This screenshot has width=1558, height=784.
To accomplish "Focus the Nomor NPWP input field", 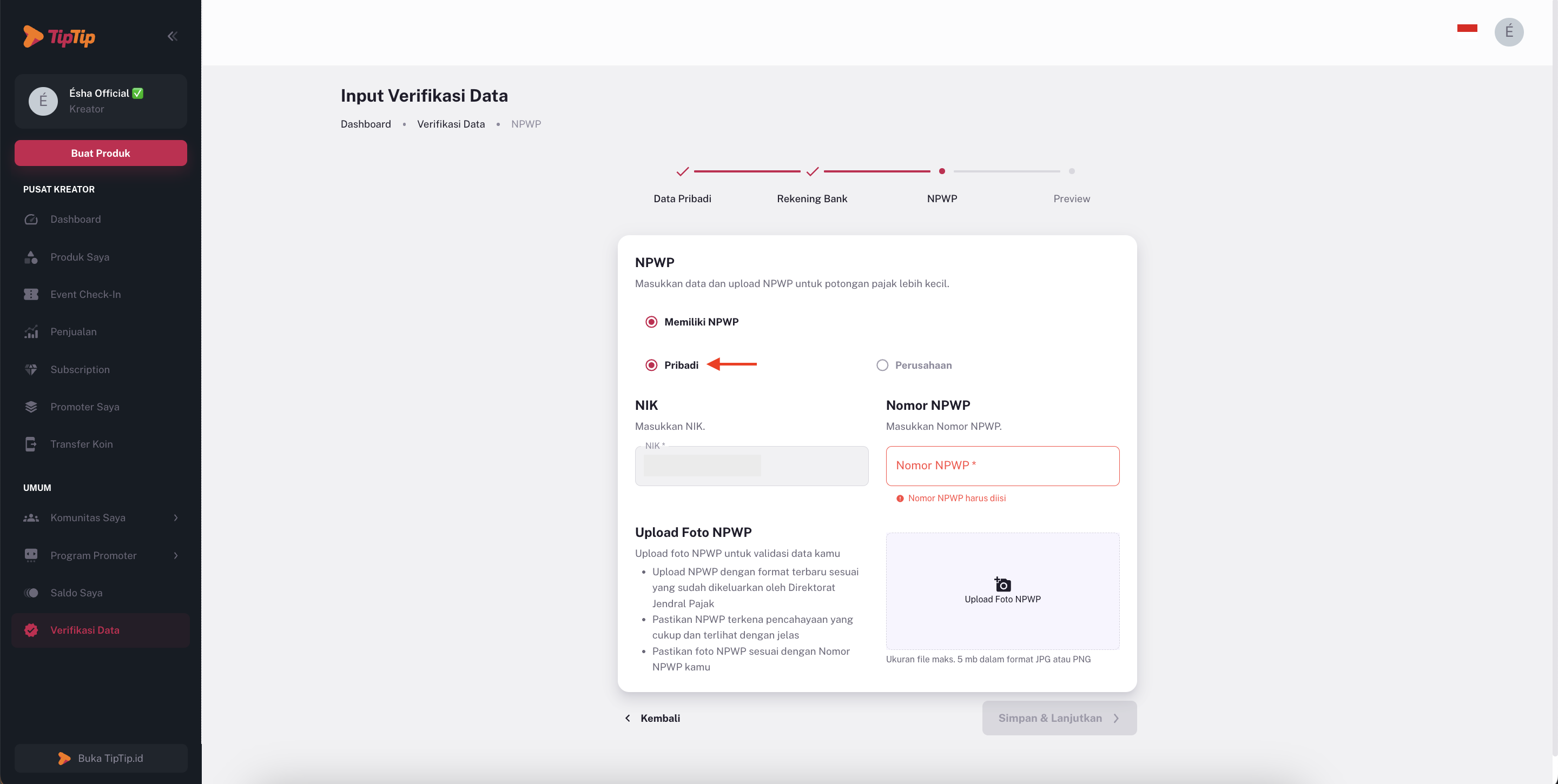I will [x=1002, y=466].
